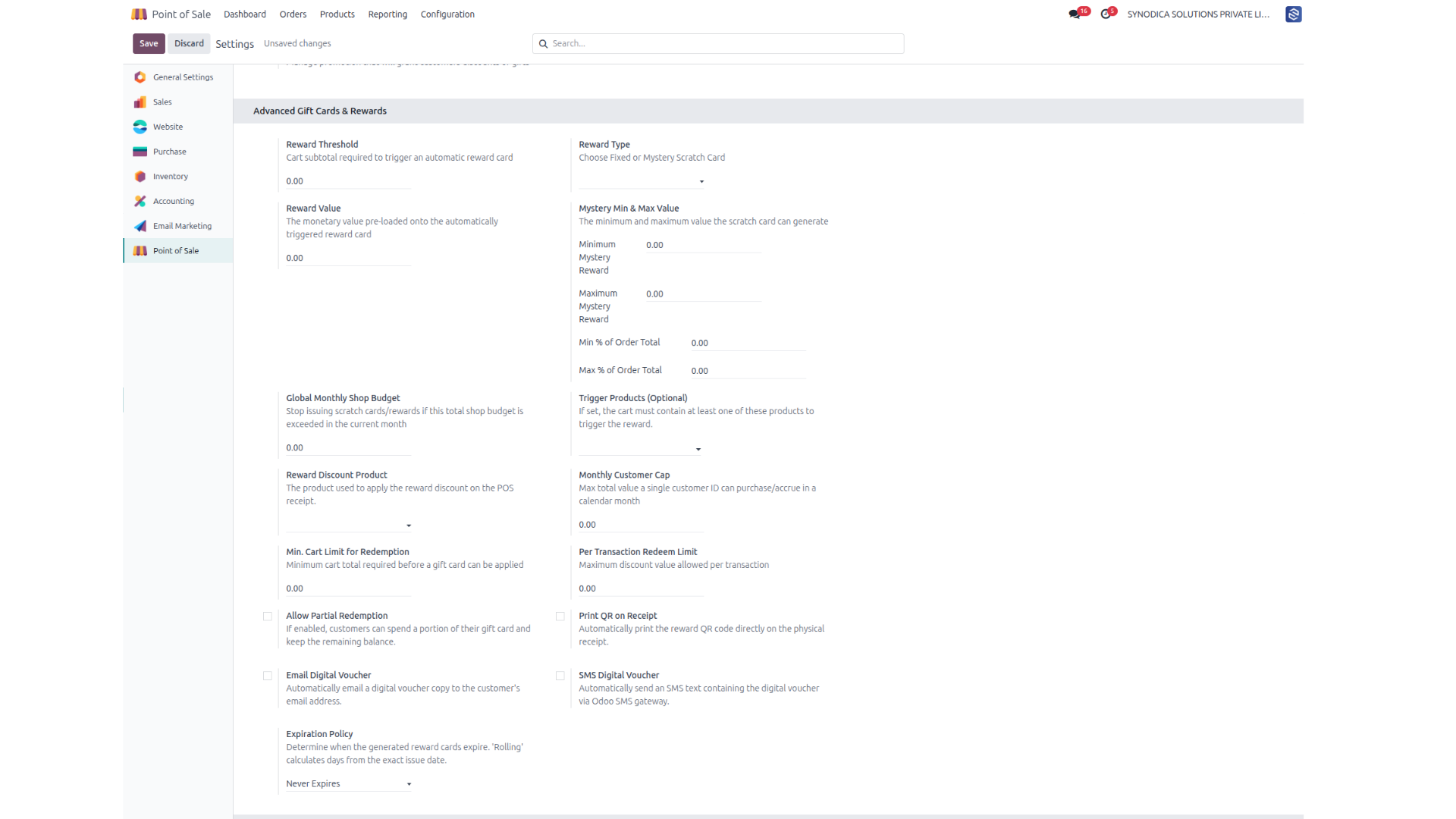Open the conversations messages icon
This screenshot has width=1456, height=819.
click(x=1074, y=14)
